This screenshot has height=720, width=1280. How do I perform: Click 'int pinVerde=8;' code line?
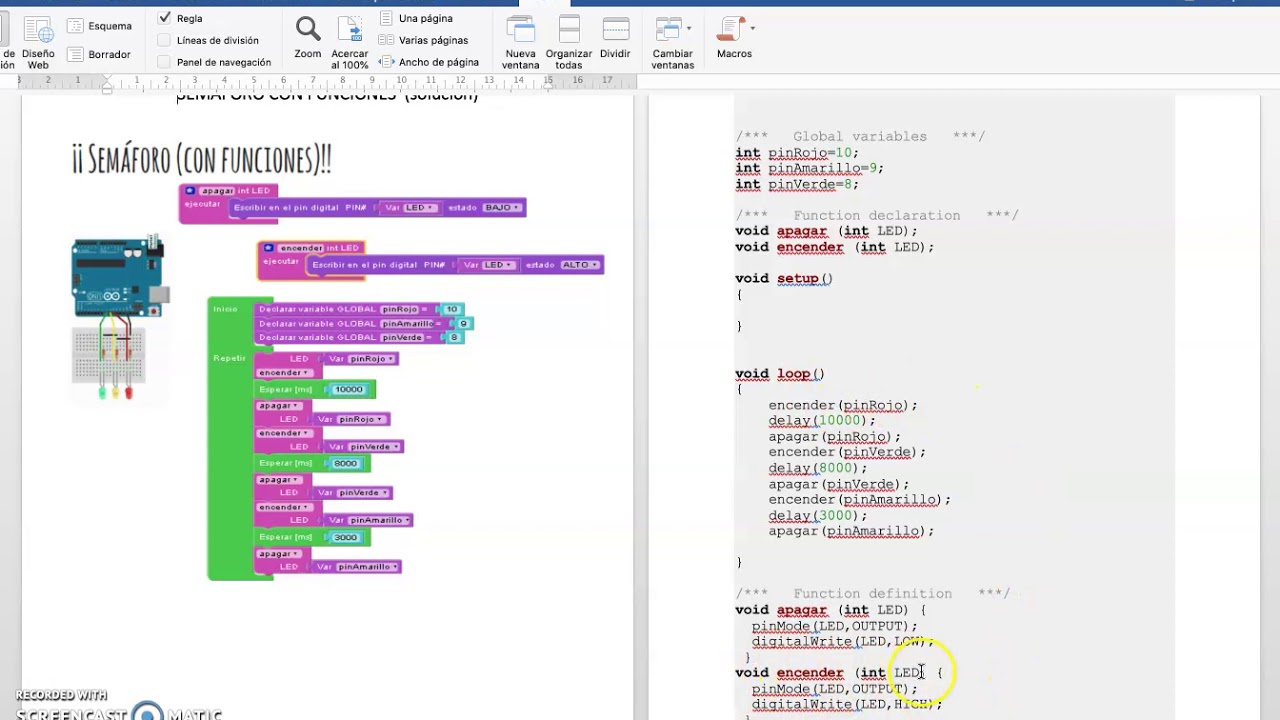797,185
